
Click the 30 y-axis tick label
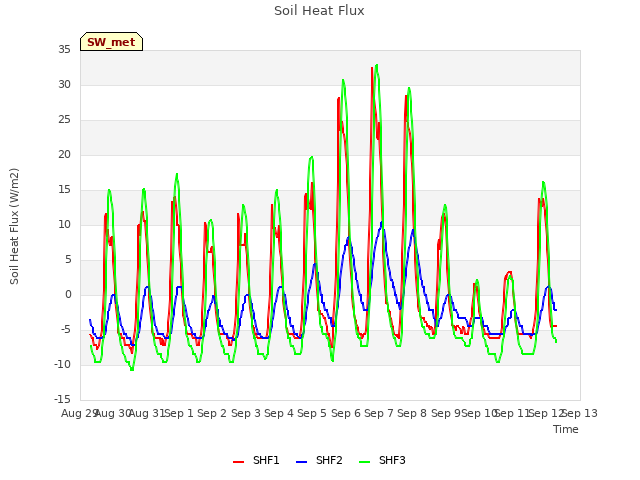[x=64, y=84]
